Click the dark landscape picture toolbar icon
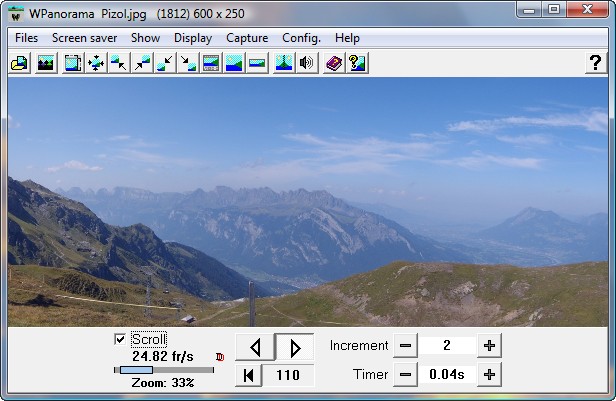The width and height of the screenshot is (616, 401). [x=46, y=63]
